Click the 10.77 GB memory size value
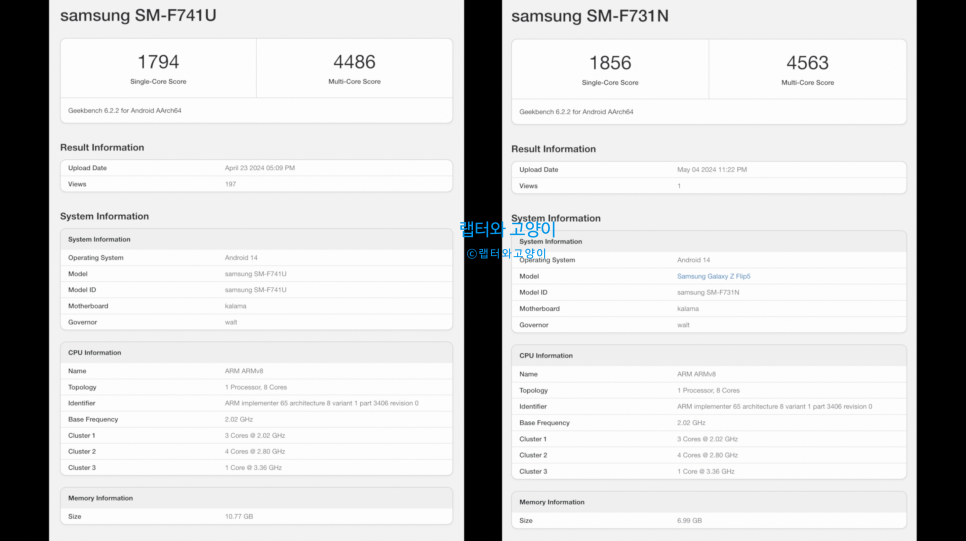 pyautogui.click(x=239, y=516)
